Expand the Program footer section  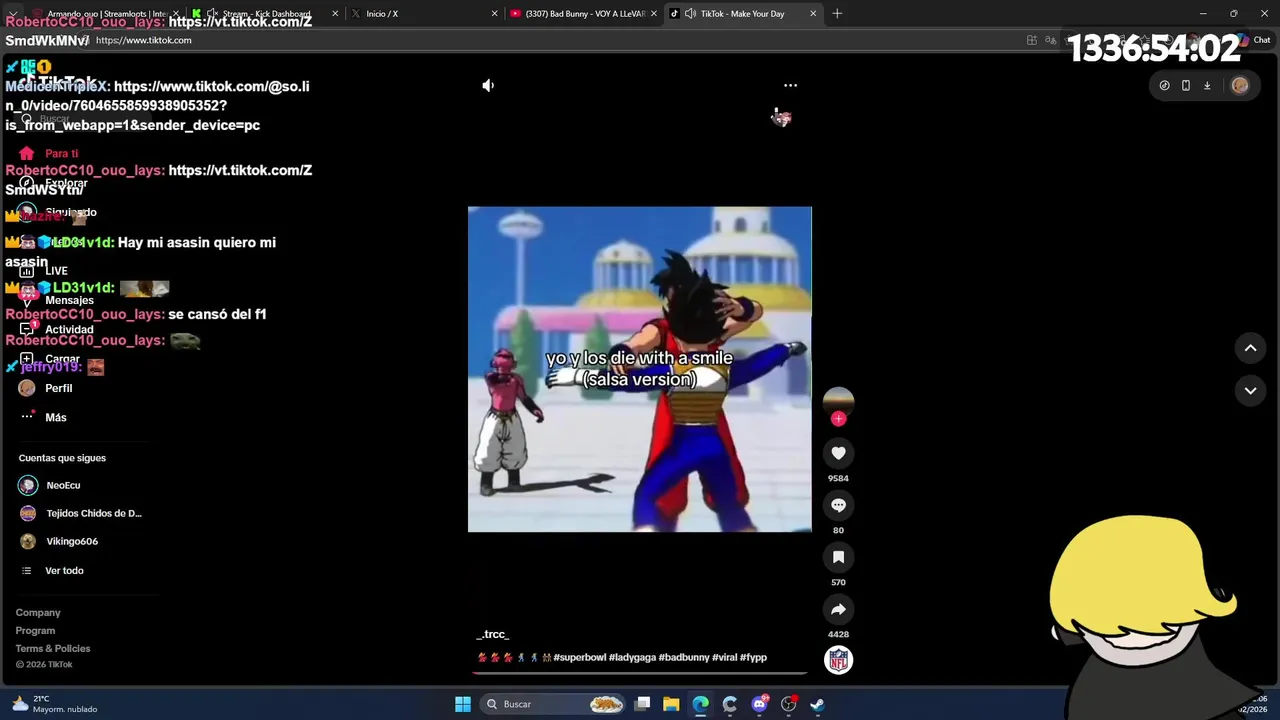35,630
